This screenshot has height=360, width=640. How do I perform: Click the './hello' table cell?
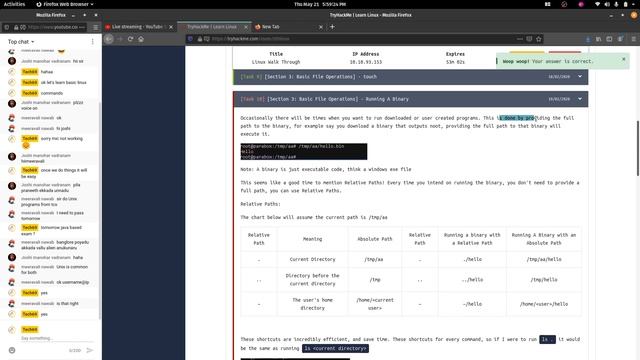click(x=472, y=259)
